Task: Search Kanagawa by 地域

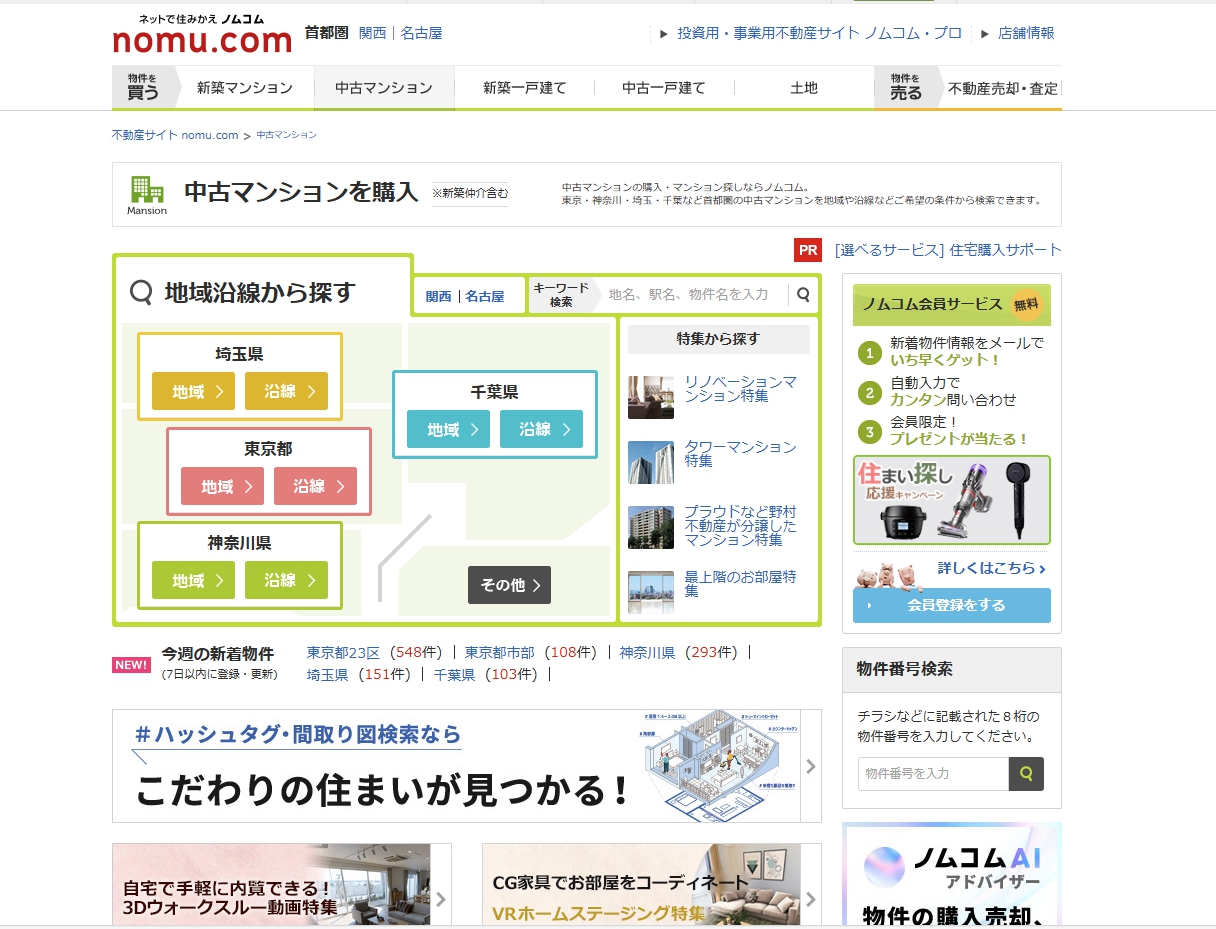Action: (x=194, y=580)
